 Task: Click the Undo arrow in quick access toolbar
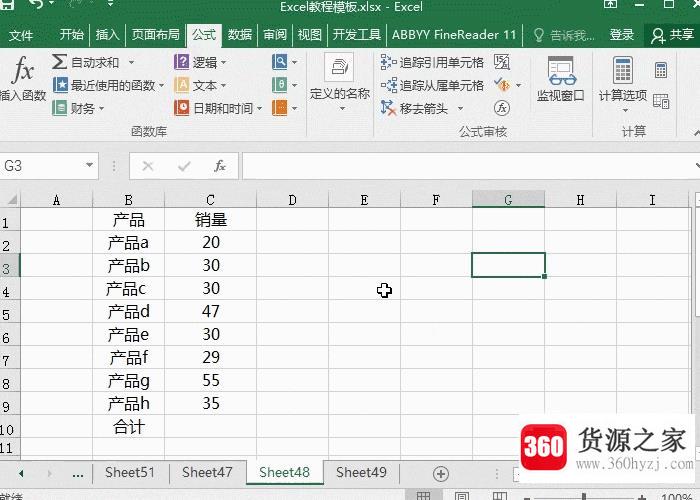click(35, 4)
